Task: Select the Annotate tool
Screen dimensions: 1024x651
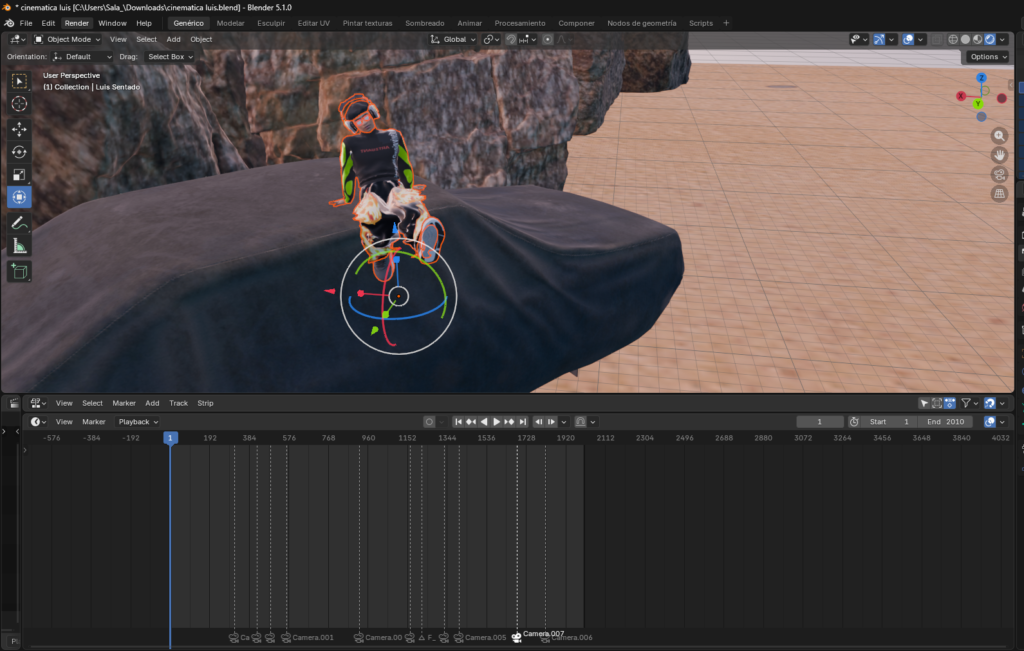Action: [x=18, y=222]
